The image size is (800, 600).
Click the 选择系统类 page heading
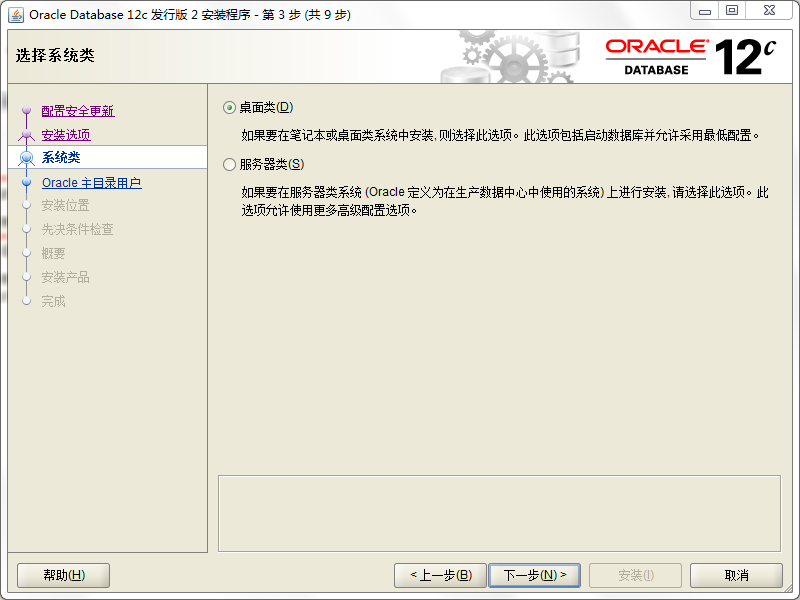click(55, 55)
